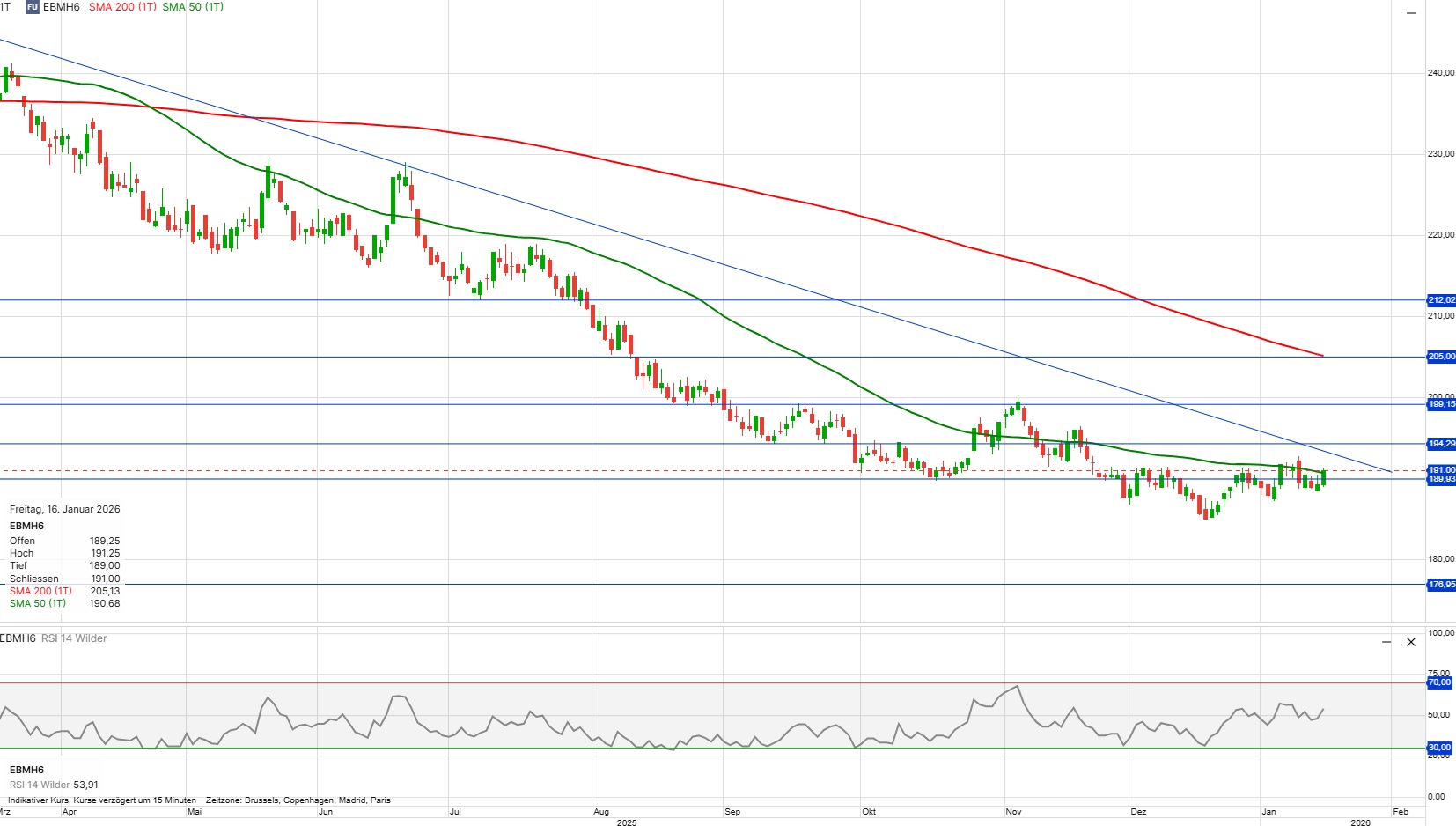Click the Nov label on time axis

tap(1013, 812)
